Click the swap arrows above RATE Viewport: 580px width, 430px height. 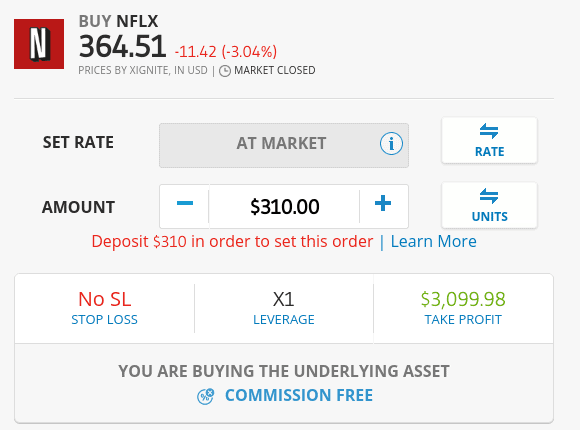(489, 131)
